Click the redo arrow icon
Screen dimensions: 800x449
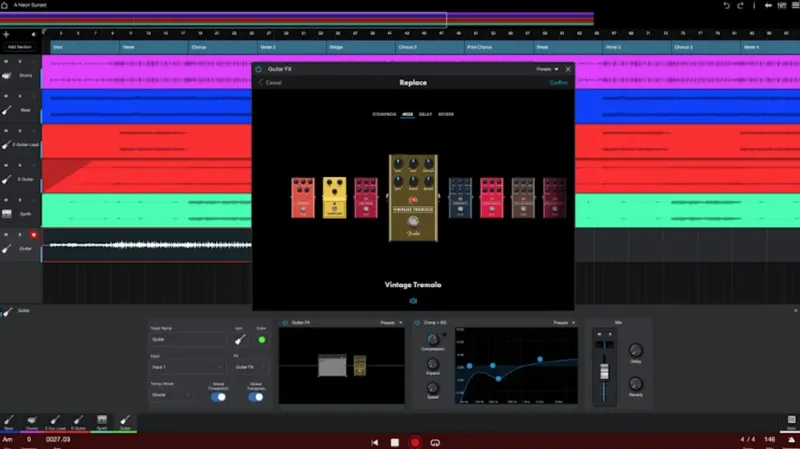[740, 5]
